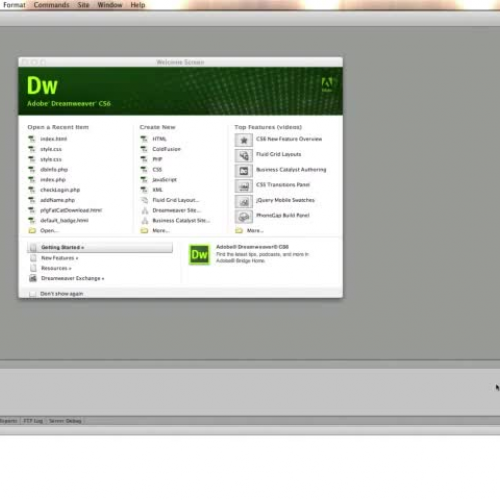Open the Resources link
Screen dimensions: 500x500
click(x=56, y=268)
